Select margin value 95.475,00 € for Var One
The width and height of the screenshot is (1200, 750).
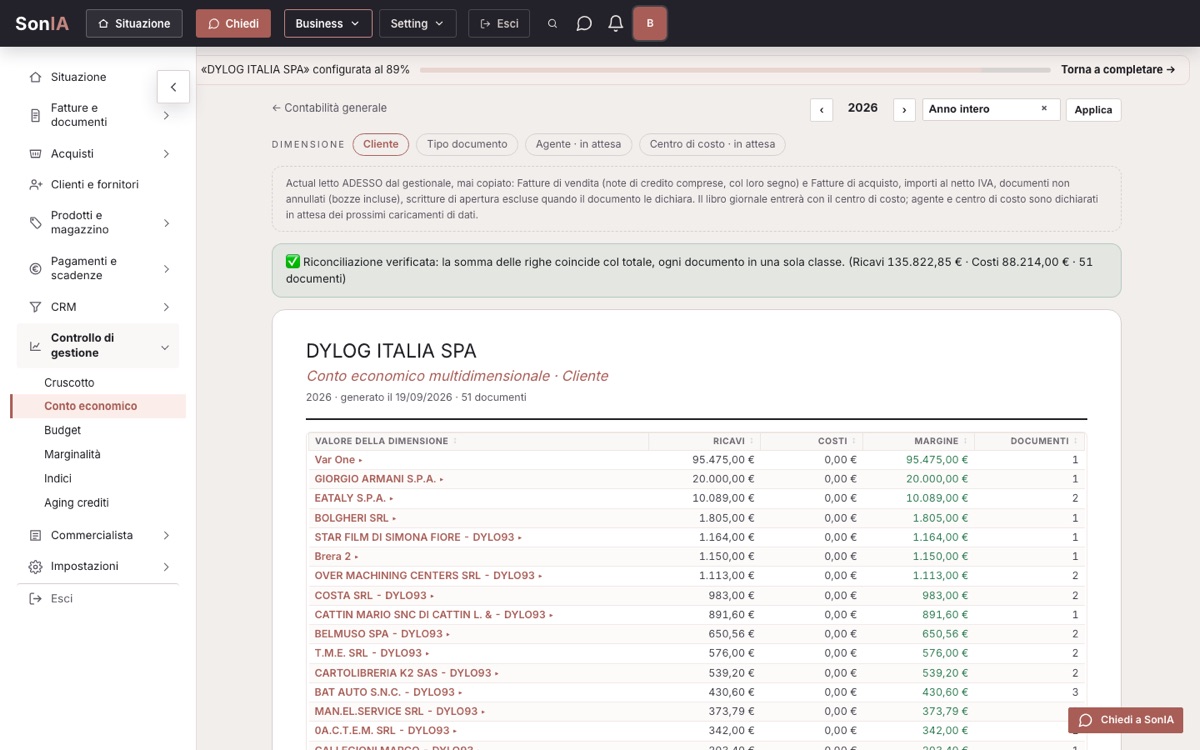(937, 460)
